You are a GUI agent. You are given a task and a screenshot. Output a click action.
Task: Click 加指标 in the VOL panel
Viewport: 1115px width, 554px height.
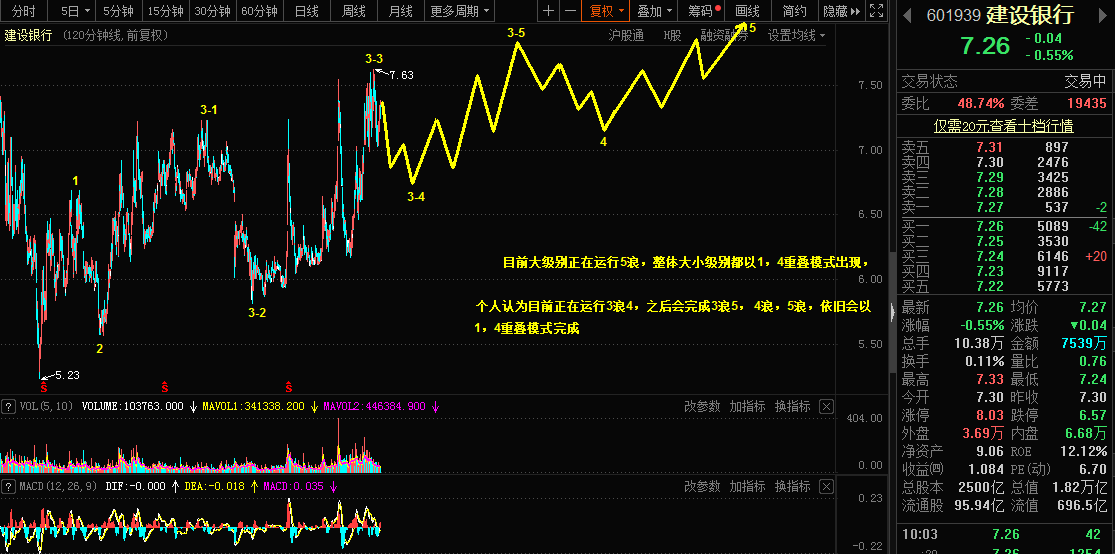[747, 407]
